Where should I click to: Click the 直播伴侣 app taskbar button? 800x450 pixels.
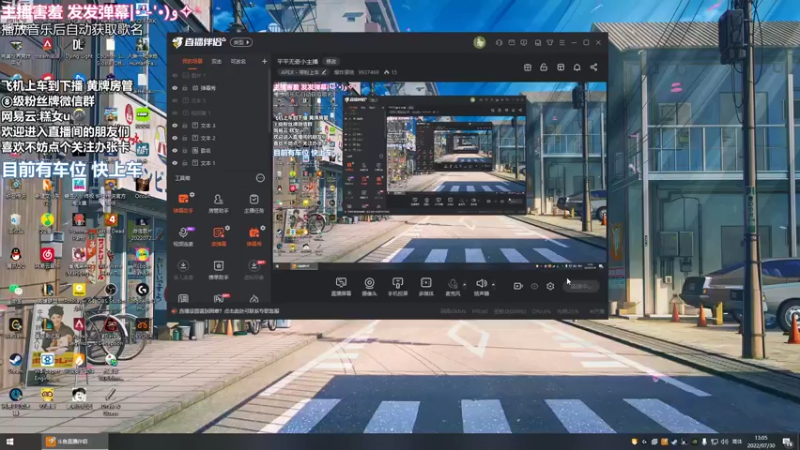click(x=74, y=442)
